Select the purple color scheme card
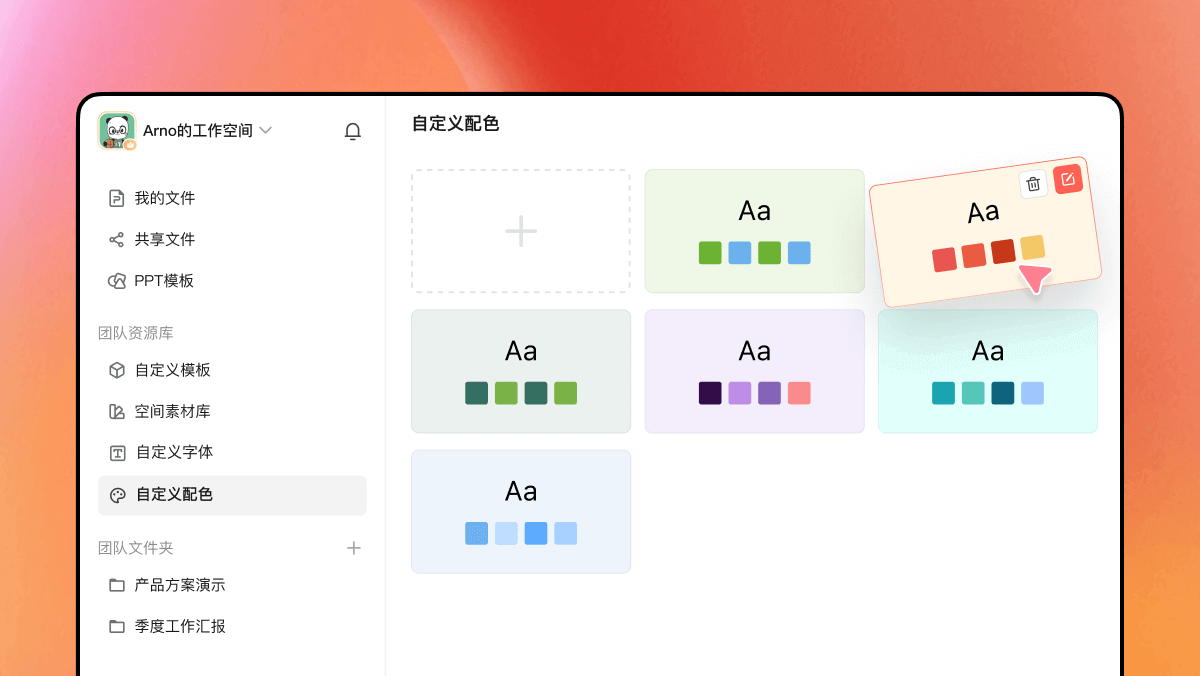This screenshot has width=1200, height=676. (754, 371)
